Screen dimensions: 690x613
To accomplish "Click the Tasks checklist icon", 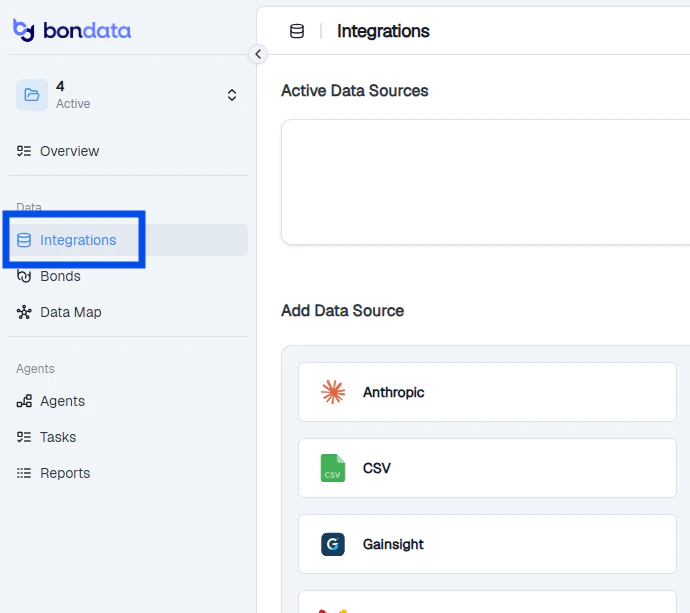I will click(24, 437).
